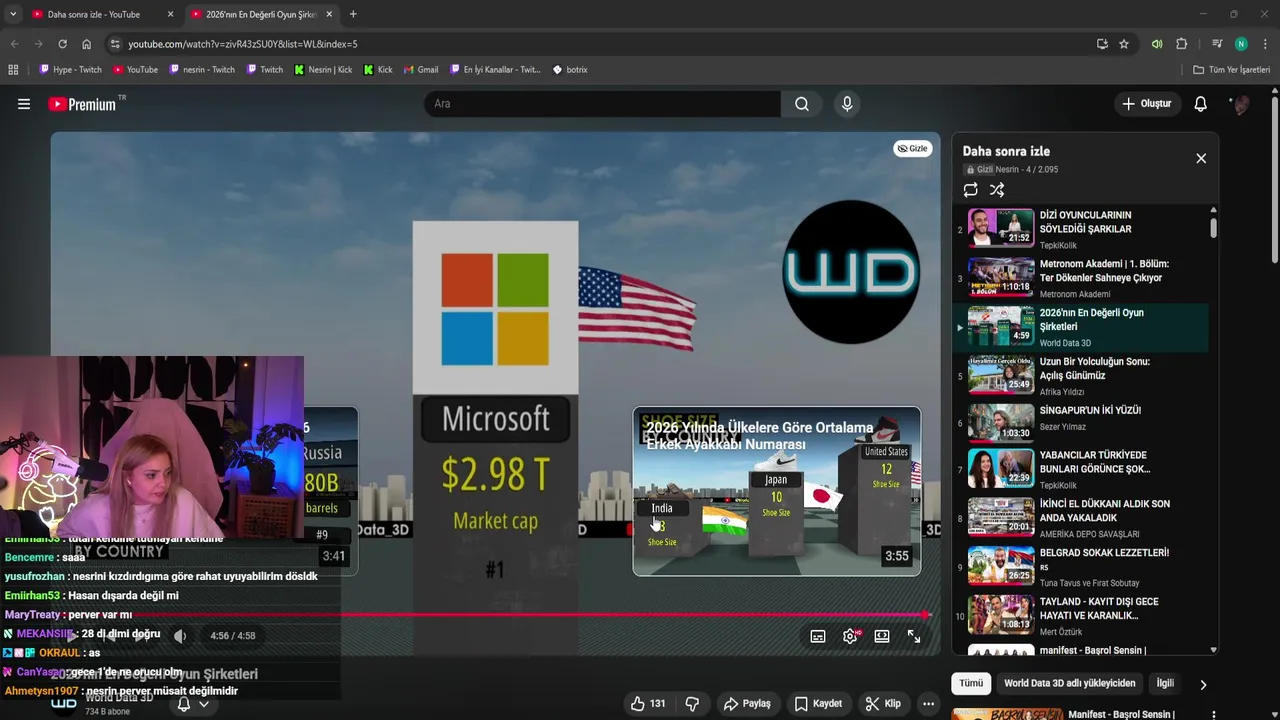Open Nesrin | Kick bookmark

click(x=322, y=70)
